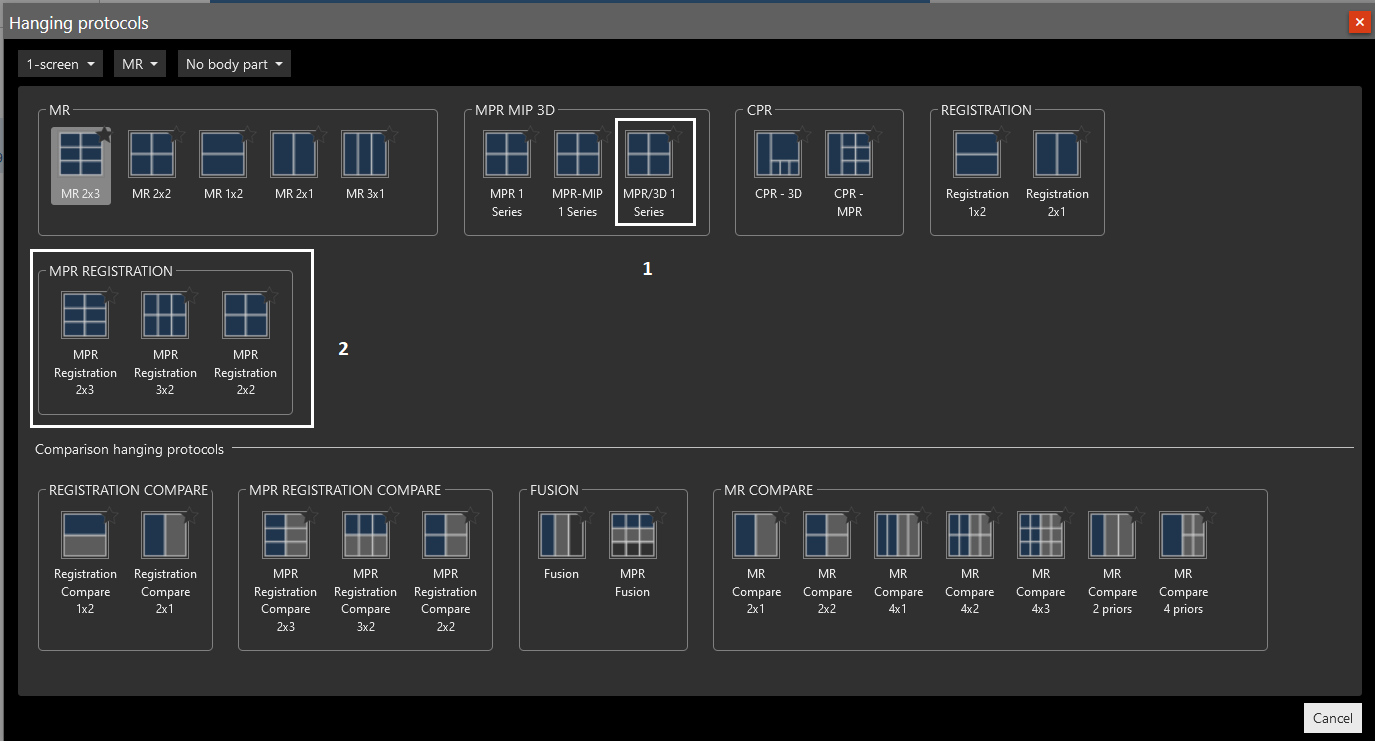Select MPR Registration Compare 2x3 layout

(285, 536)
